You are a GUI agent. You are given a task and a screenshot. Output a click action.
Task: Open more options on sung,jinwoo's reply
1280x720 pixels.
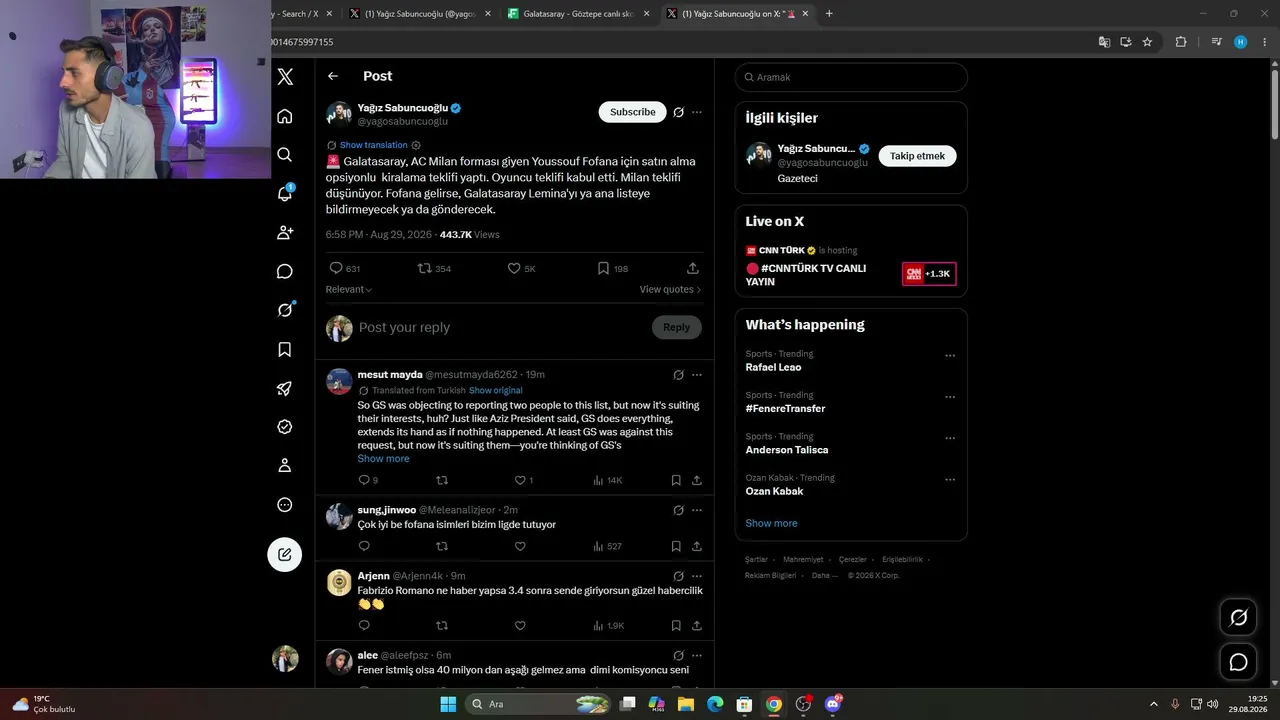tap(697, 510)
